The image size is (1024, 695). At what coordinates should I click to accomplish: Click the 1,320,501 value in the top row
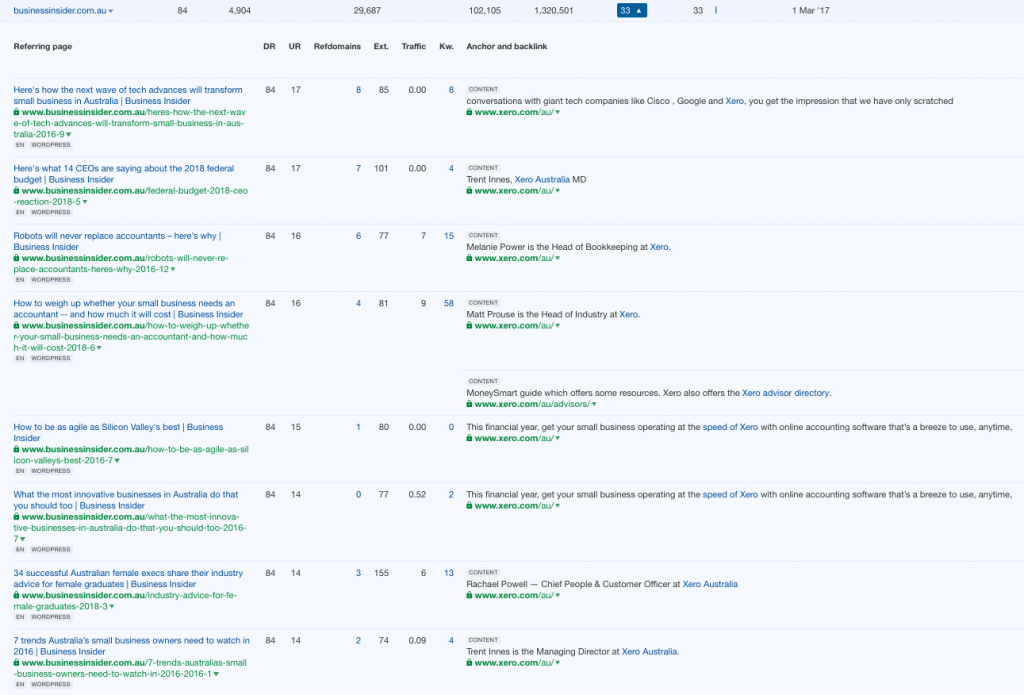(553, 10)
